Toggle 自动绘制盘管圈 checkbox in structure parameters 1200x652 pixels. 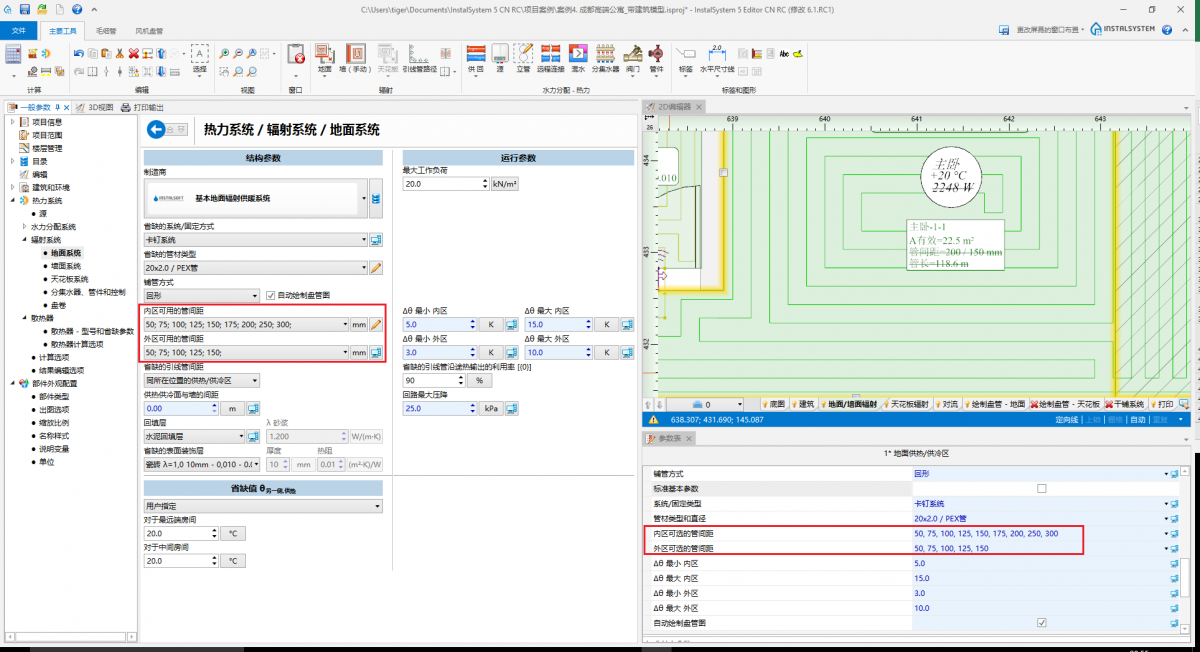click(271, 295)
